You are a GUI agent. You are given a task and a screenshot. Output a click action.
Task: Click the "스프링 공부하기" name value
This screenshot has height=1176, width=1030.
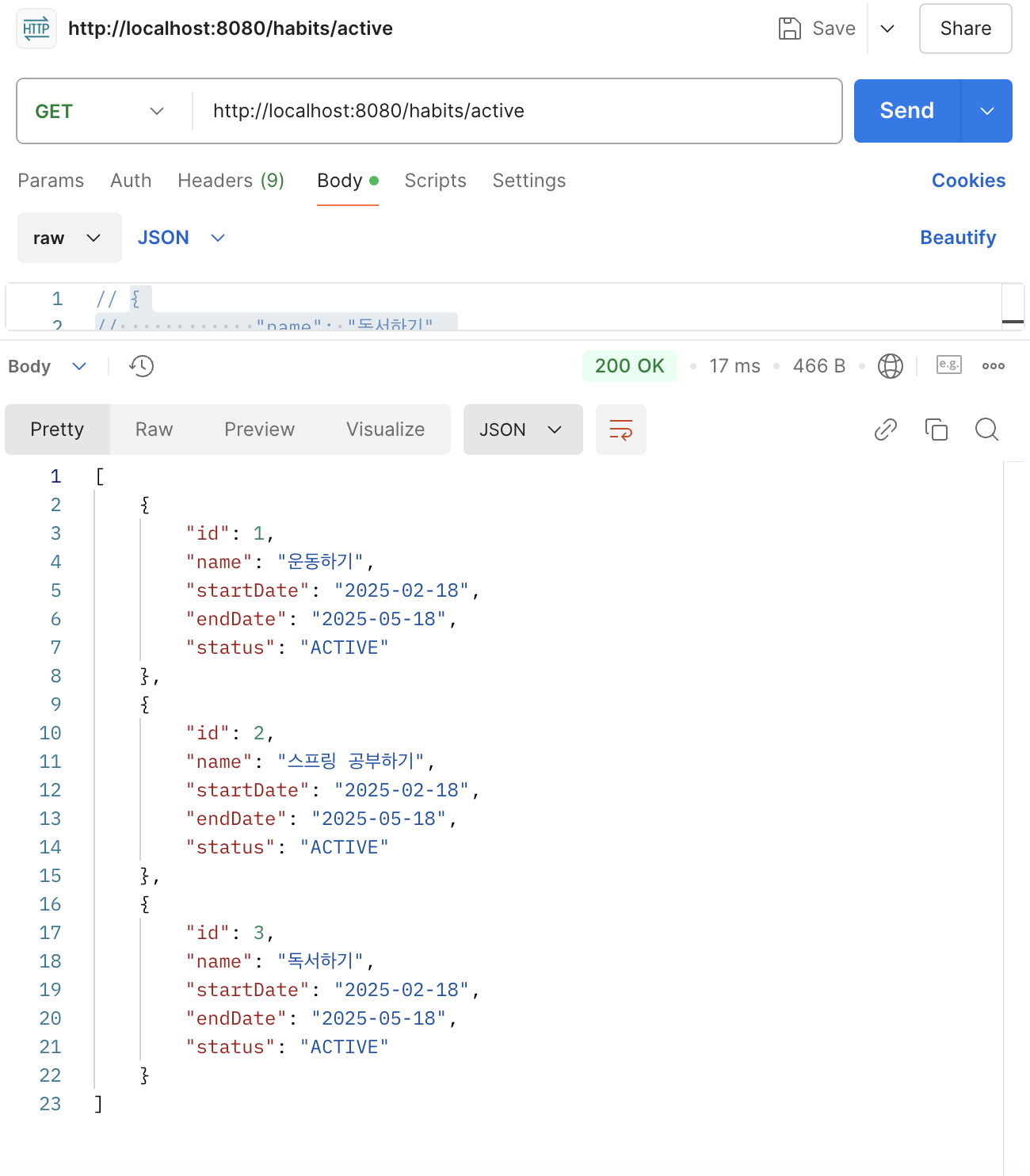coord(351,762)
